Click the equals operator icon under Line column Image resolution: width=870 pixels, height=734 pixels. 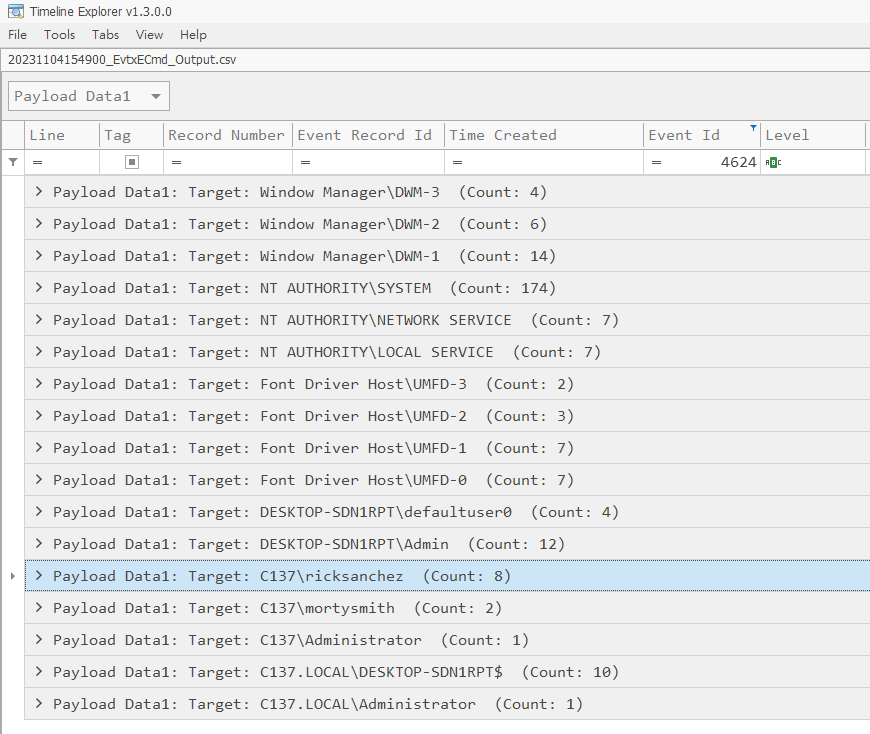[x=38, y=163]
